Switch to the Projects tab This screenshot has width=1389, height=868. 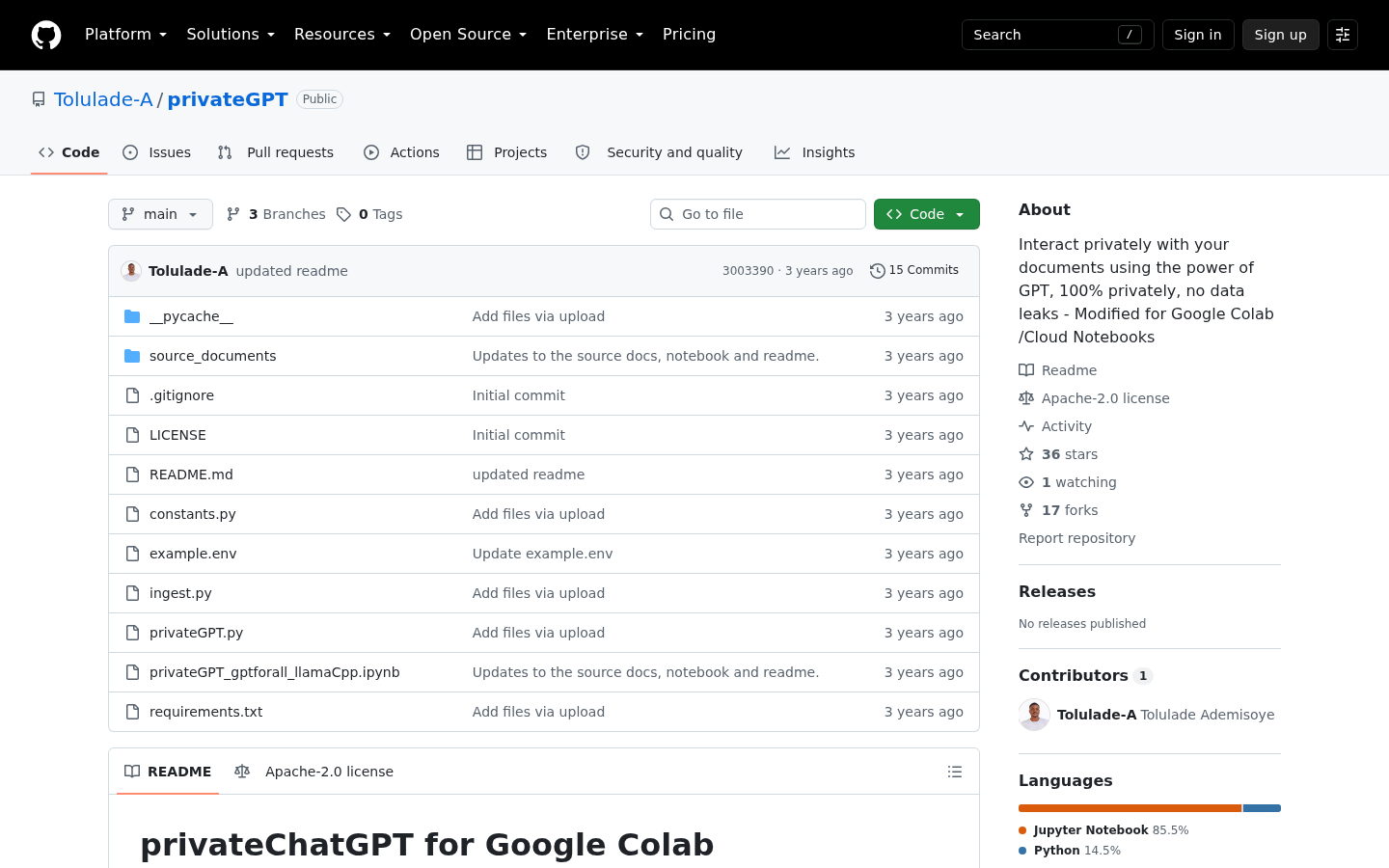(507, 152)
